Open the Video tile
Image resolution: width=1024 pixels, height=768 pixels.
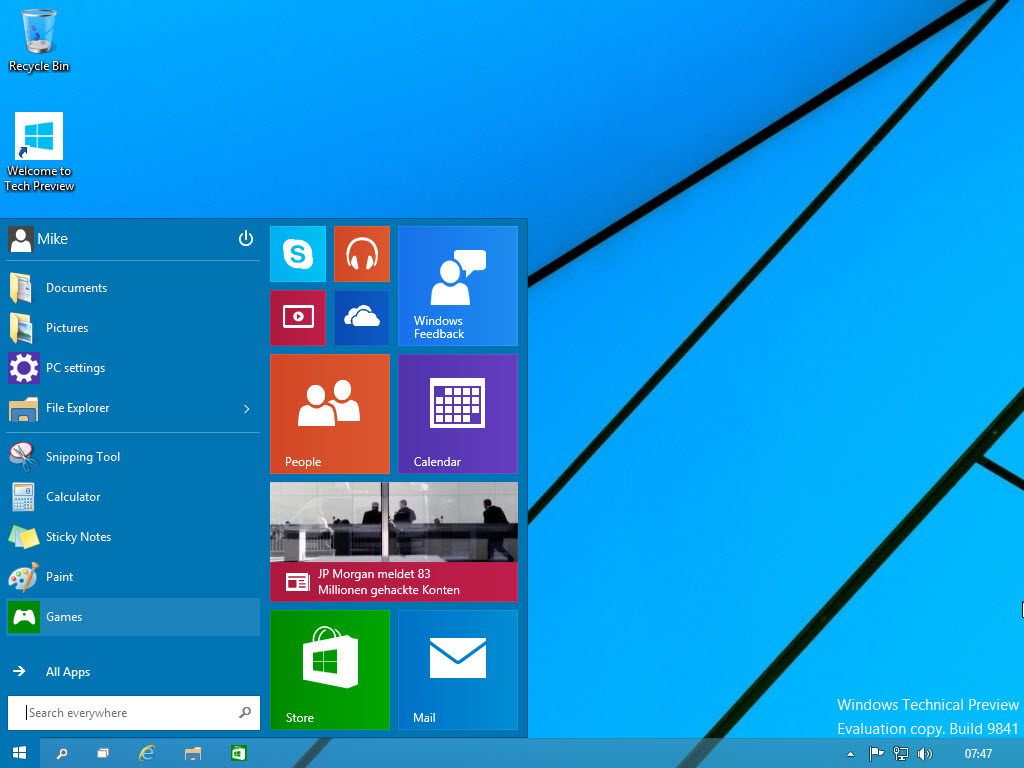[298, 317]
